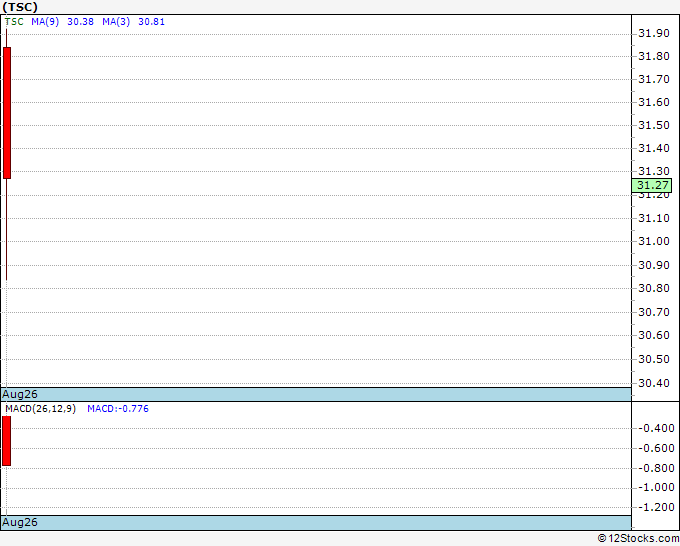Click the 30.40 price axis label
This screenshot has height=546, width=680.
click(x=654, y=383)
